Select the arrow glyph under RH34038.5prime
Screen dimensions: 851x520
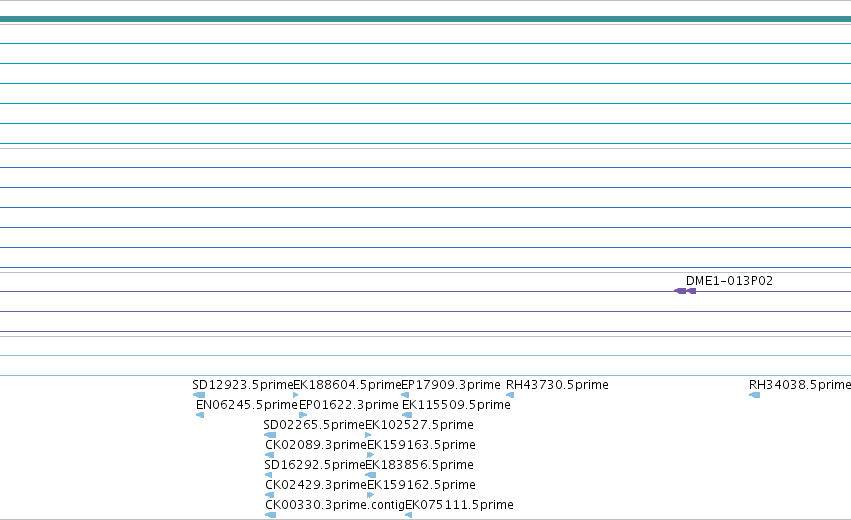pos(754,395)
